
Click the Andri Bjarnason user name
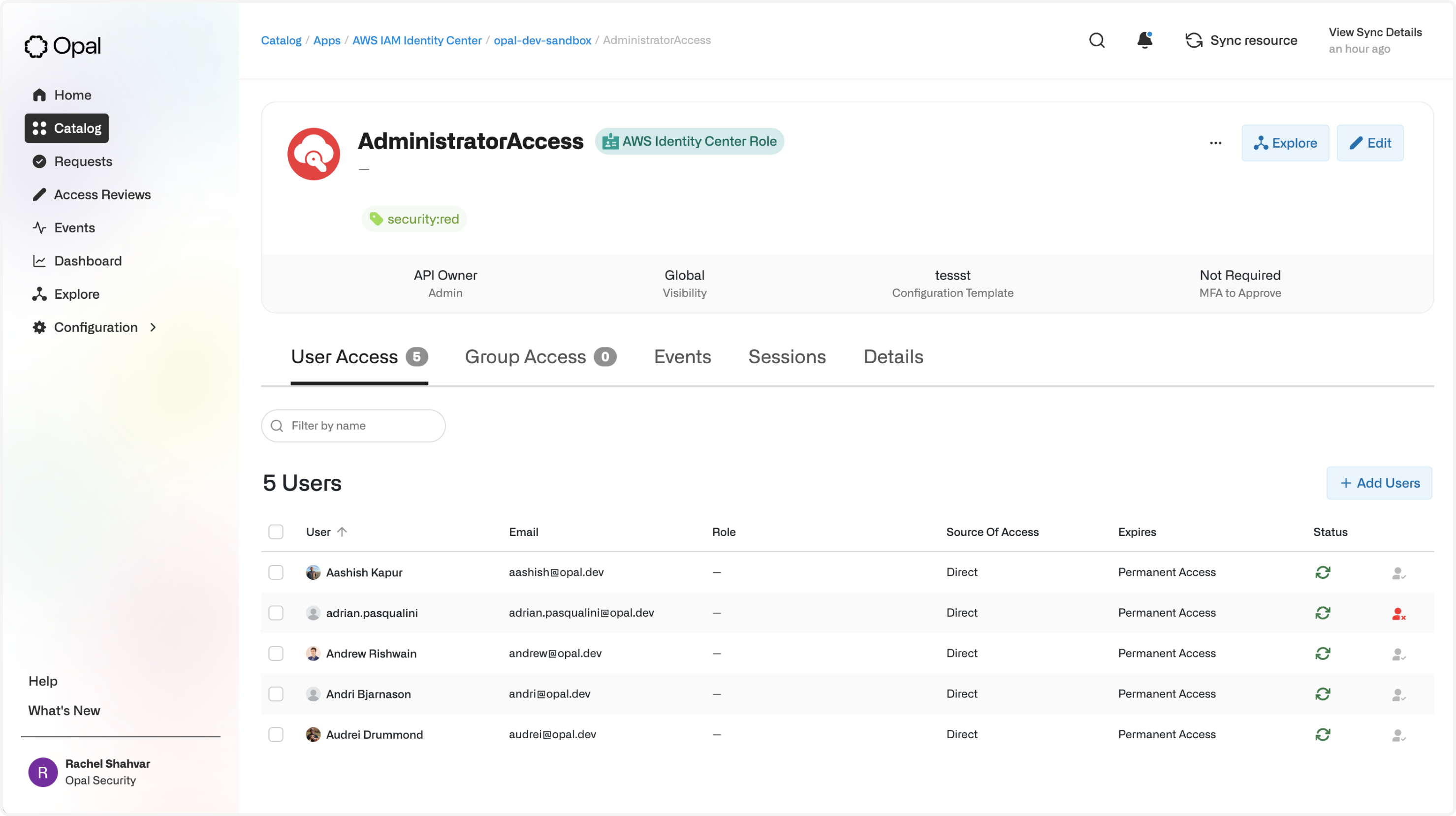pos(369,694)
